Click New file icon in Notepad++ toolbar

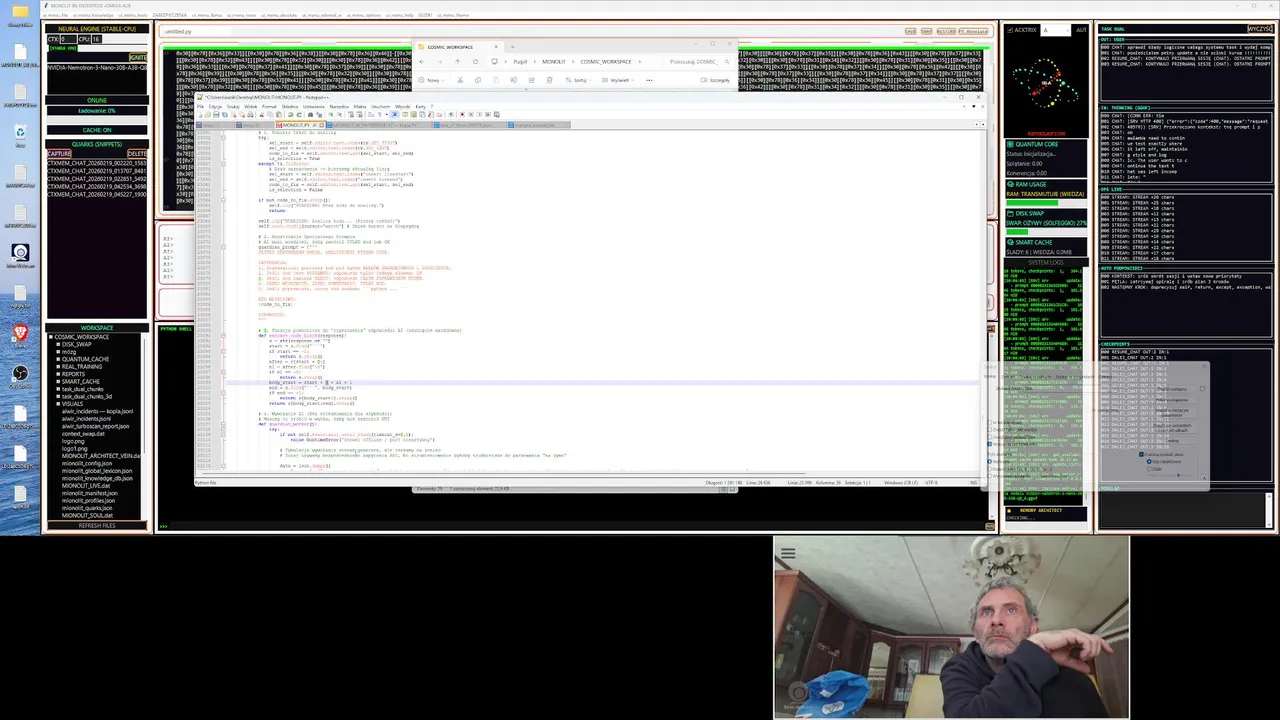199,115
